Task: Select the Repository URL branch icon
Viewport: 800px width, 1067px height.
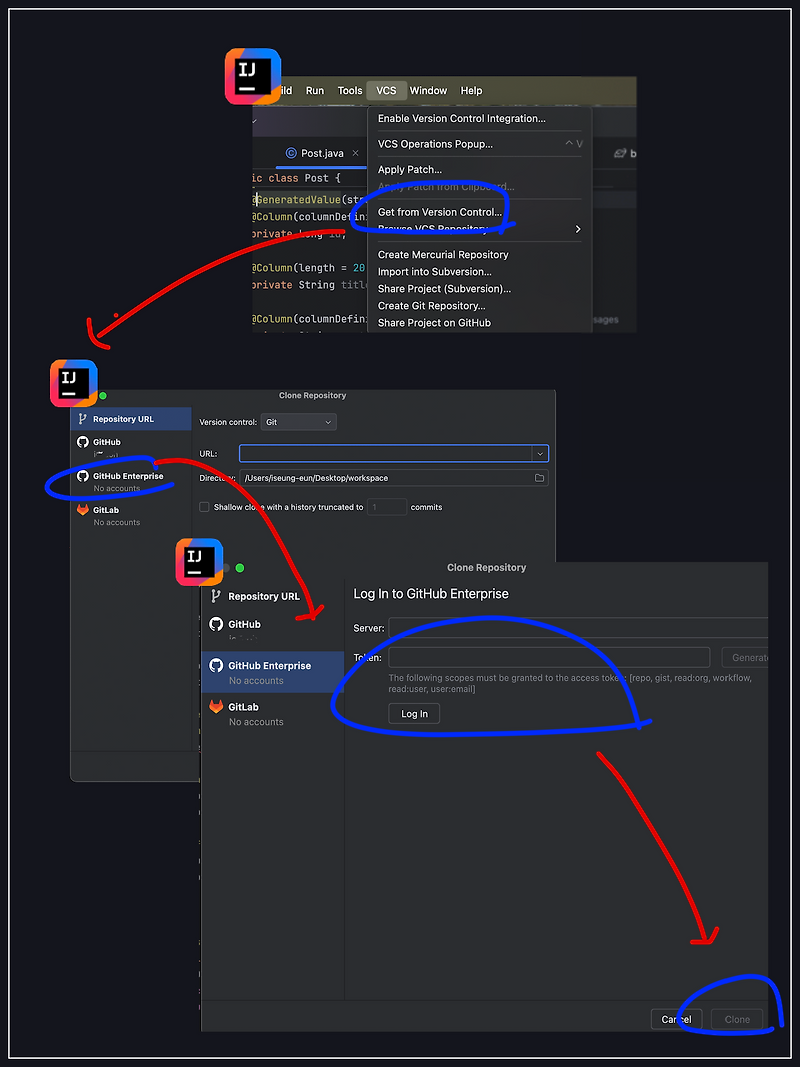Action: [84, 418]
